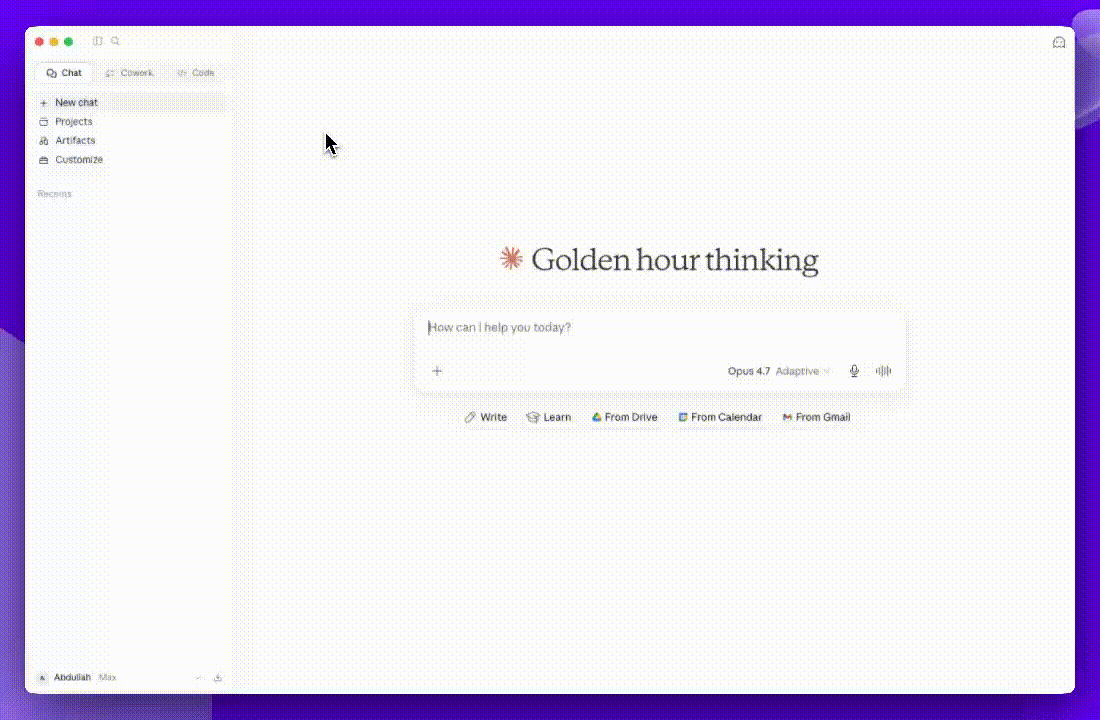Open Projects in the sidebar
The height and width of the screenshot is (720, 1100).
tap(130, 121)
